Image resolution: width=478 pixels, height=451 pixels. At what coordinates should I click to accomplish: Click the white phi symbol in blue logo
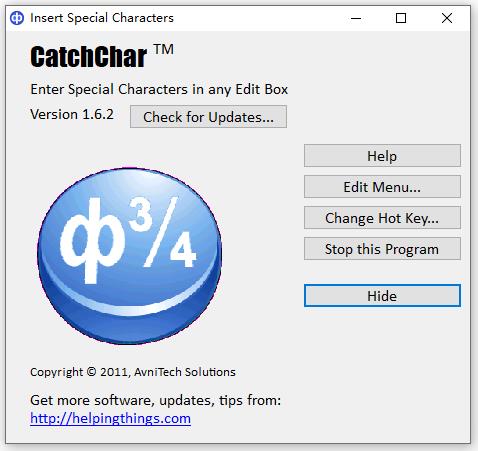[91, 240]
